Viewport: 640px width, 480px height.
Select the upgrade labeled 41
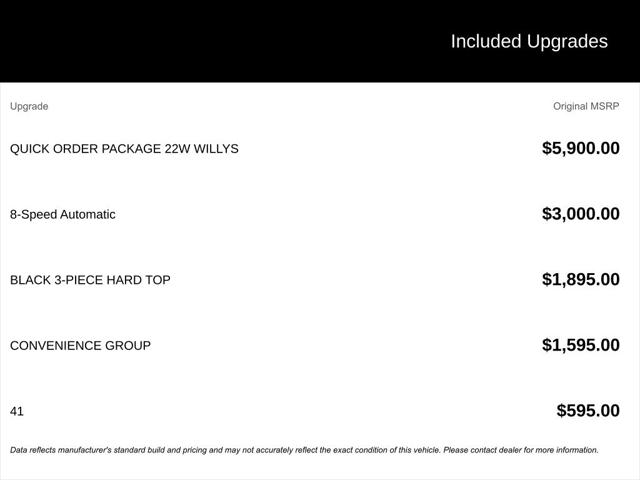[17, 411]
